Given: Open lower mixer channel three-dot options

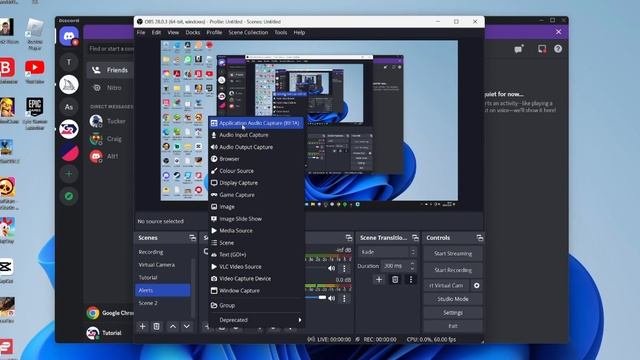Looking at the screenshot, I should pos(344,298).
